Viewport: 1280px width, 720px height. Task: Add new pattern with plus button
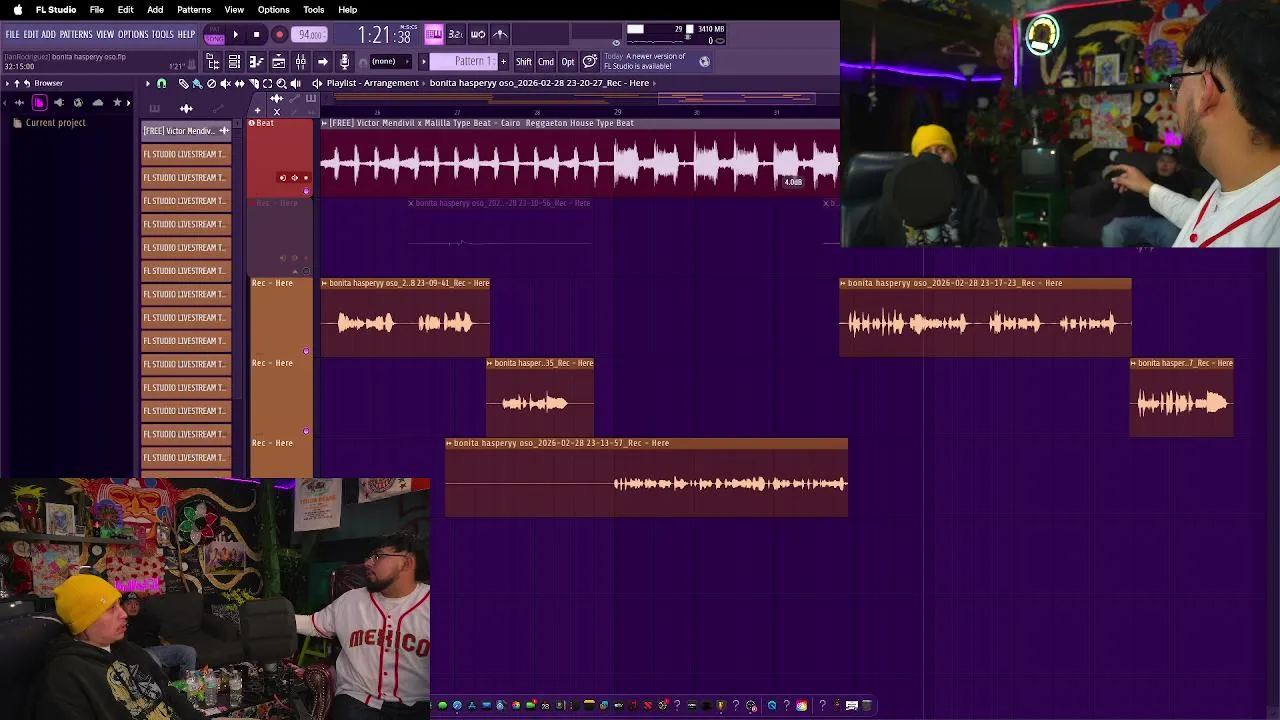tap(503, 62)
